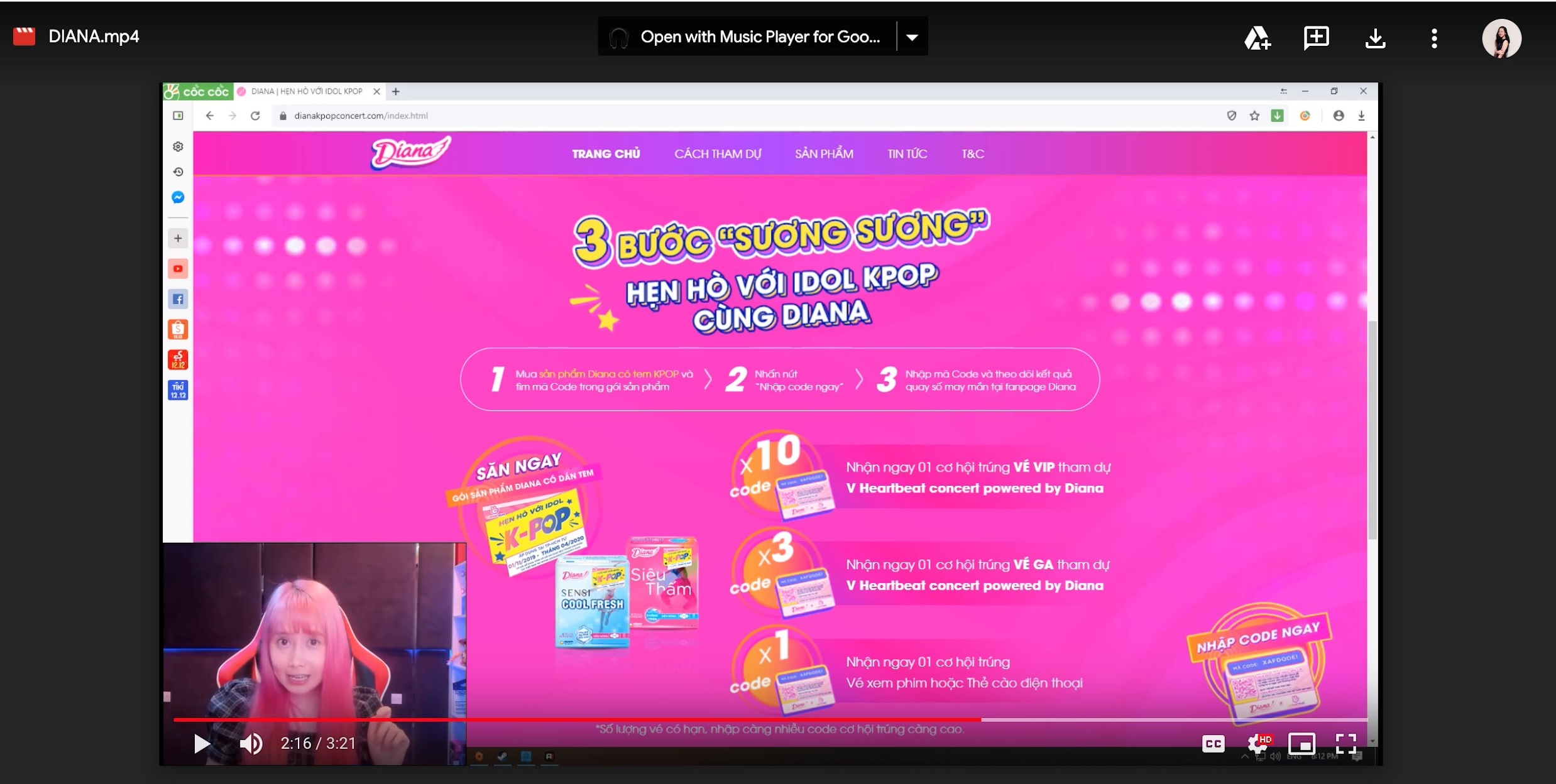Open More actions three-dot menu
The image size is (1556, 784).
pyautogui.click(x=1433, y=38)
